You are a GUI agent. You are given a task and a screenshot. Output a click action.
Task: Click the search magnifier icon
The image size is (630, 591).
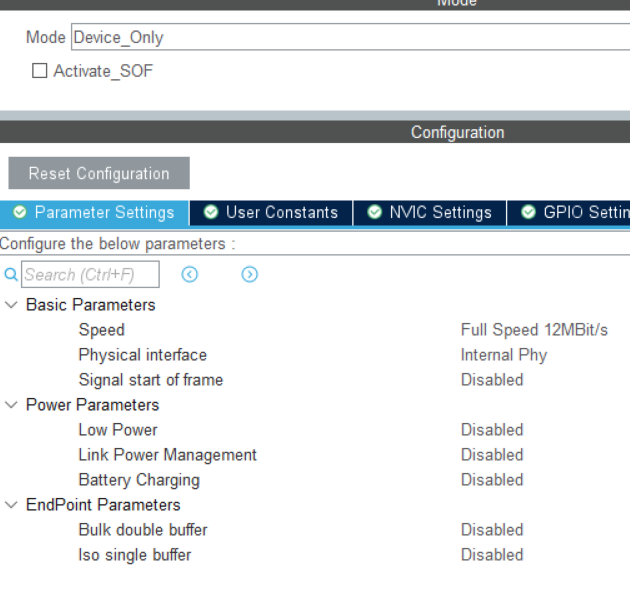tap(11, 275)
